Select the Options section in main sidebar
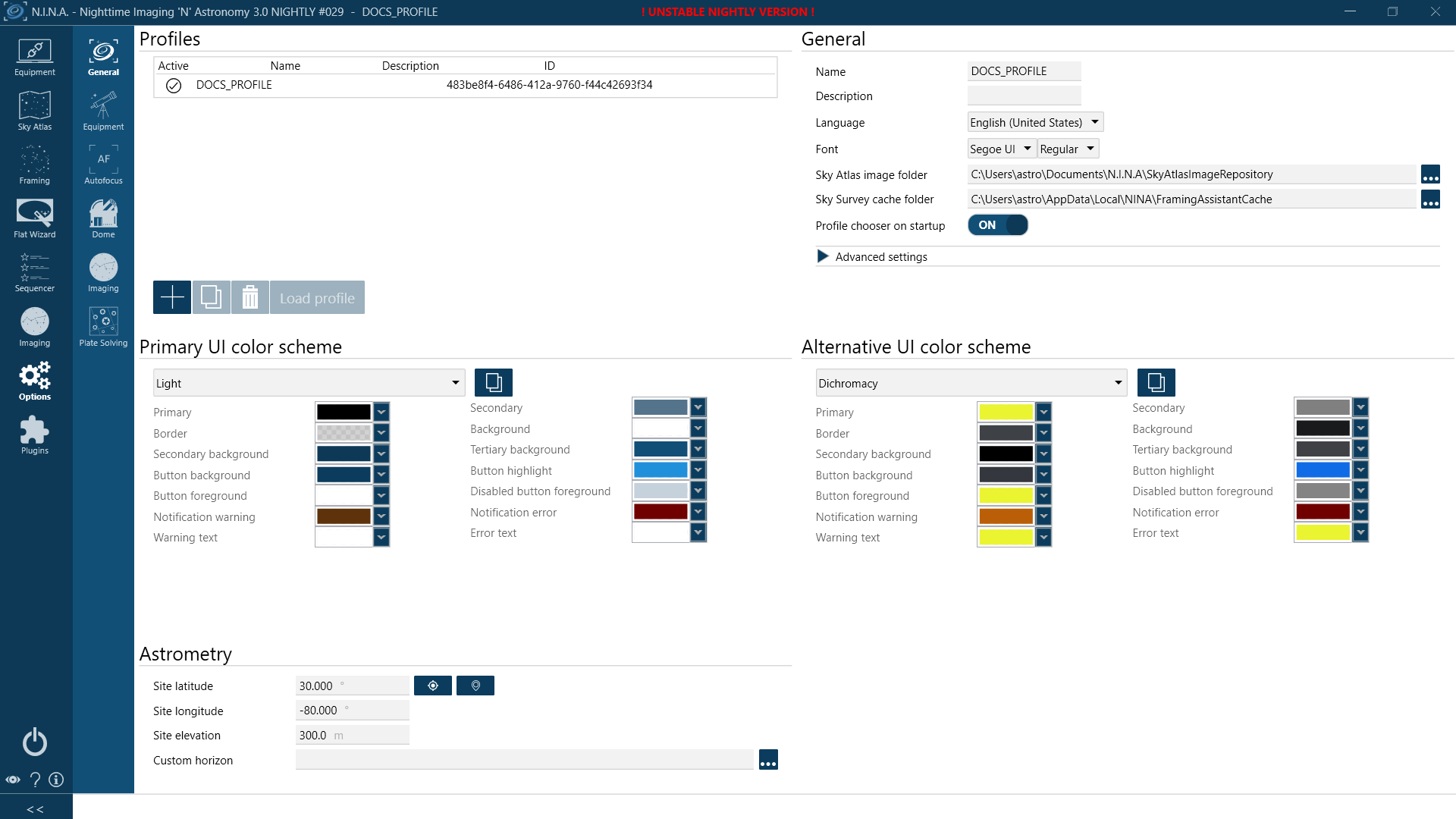The height and width of the screenshot is (819, 1456). [x=35, y=381]
